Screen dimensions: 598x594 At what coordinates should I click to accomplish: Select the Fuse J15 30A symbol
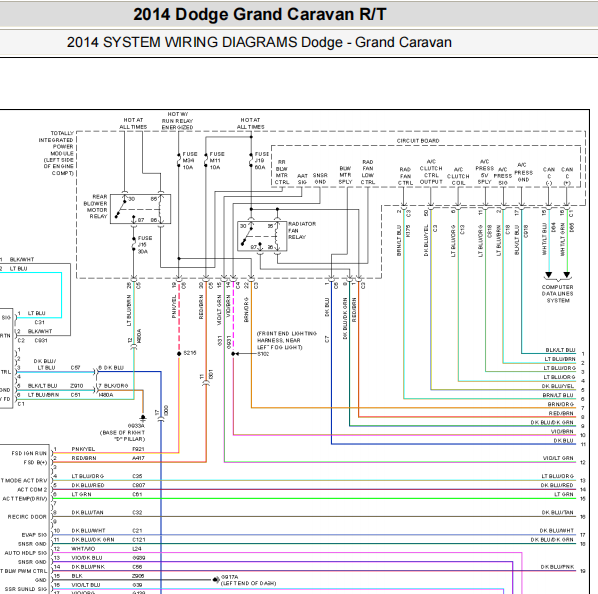click(133, 244)
